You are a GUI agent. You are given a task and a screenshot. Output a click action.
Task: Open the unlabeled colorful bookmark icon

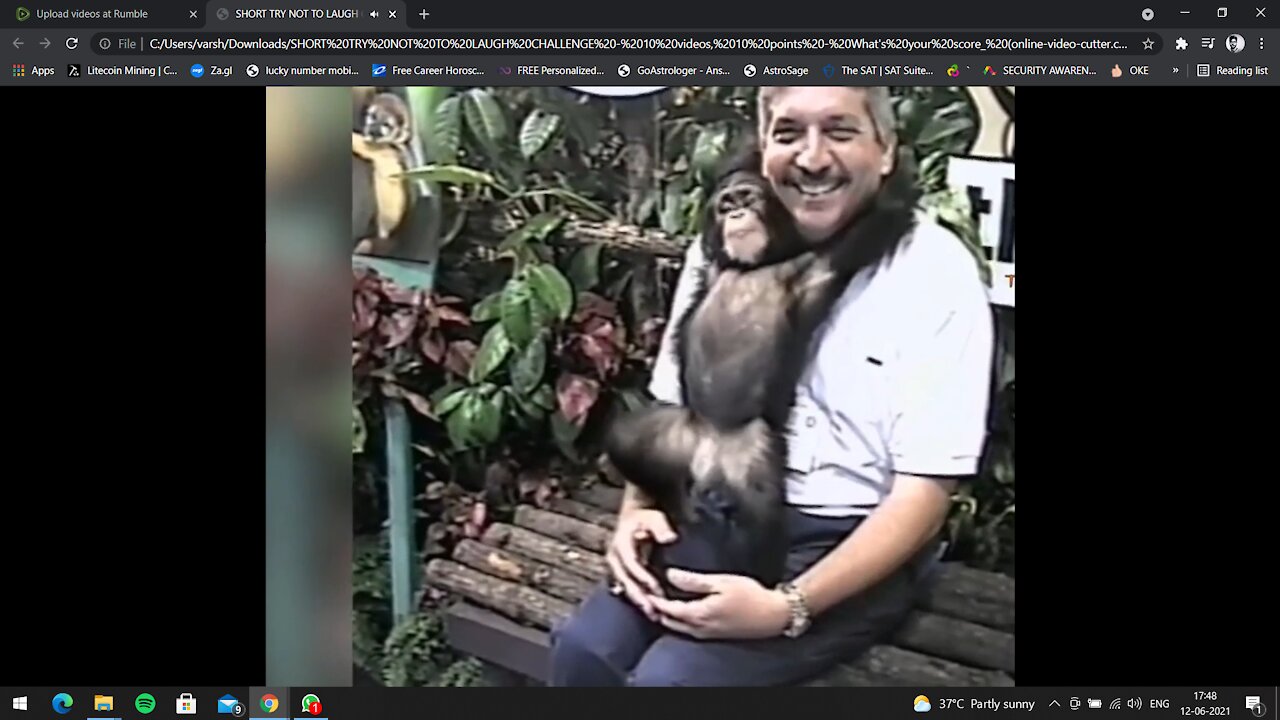click(x=955, y=70)
